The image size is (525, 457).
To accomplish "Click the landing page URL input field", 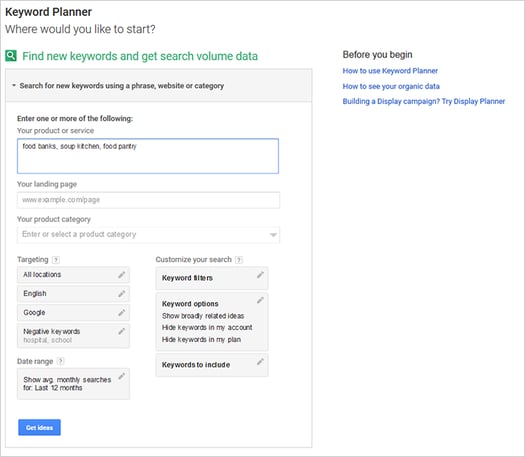I will pyautogui.click(x=148, y=200).
